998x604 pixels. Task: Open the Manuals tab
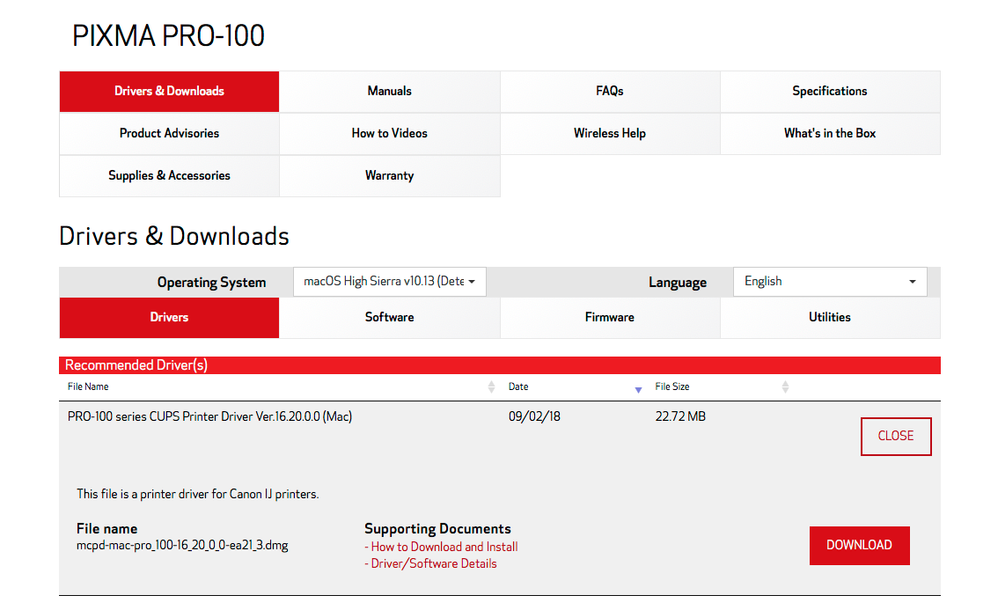[x=389, y=91]
